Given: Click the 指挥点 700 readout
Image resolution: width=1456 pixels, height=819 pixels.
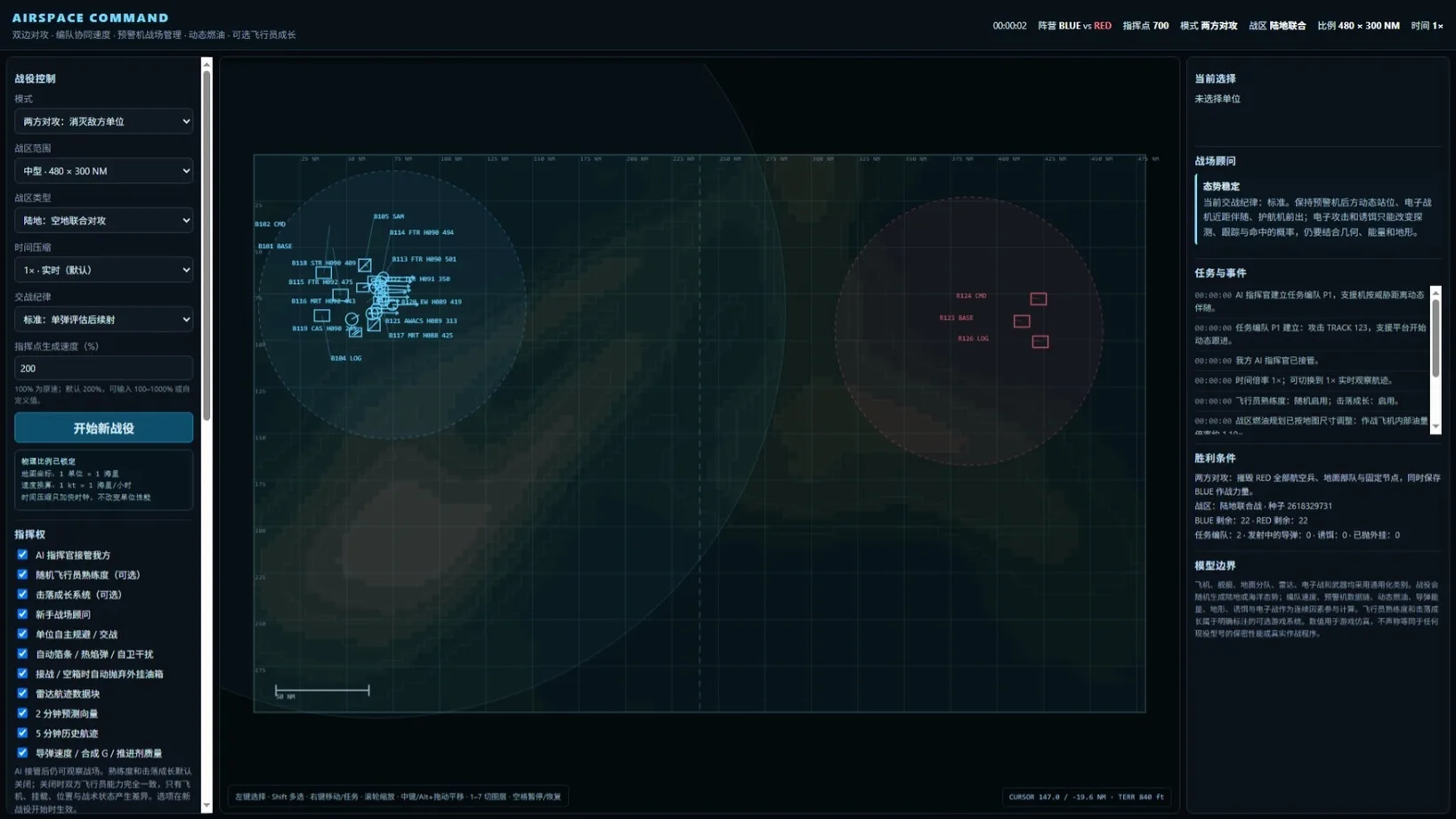Looking at the screenshot, I should pos(1145,26).
